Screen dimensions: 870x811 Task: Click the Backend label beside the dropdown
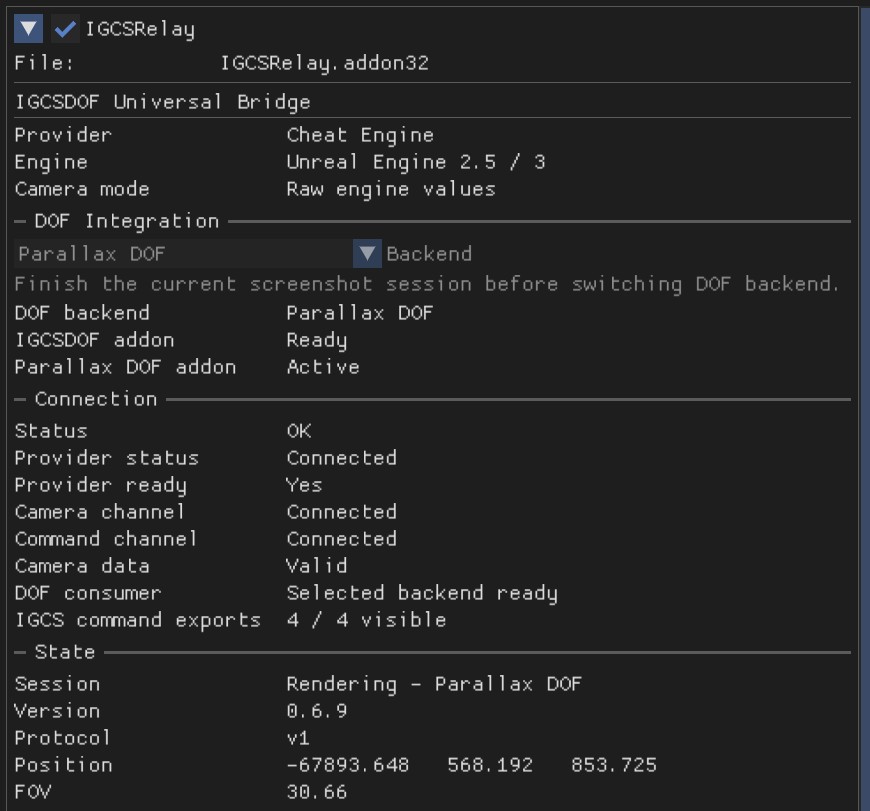click(429, 254)
